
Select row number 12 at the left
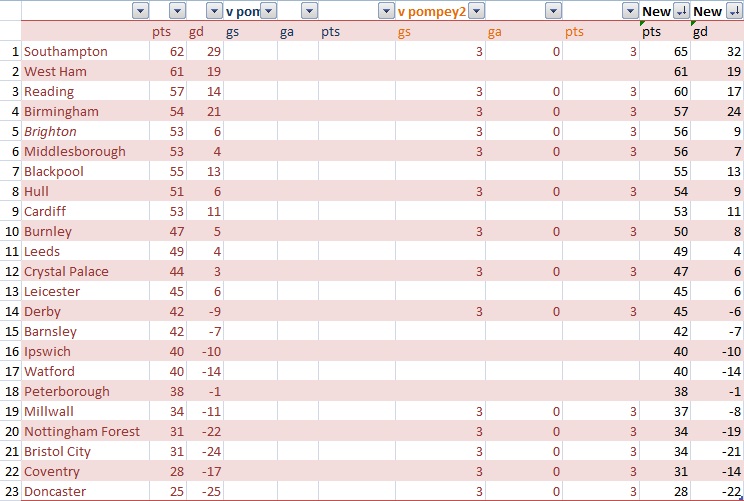pyautogui.click(x=11, y=271)
